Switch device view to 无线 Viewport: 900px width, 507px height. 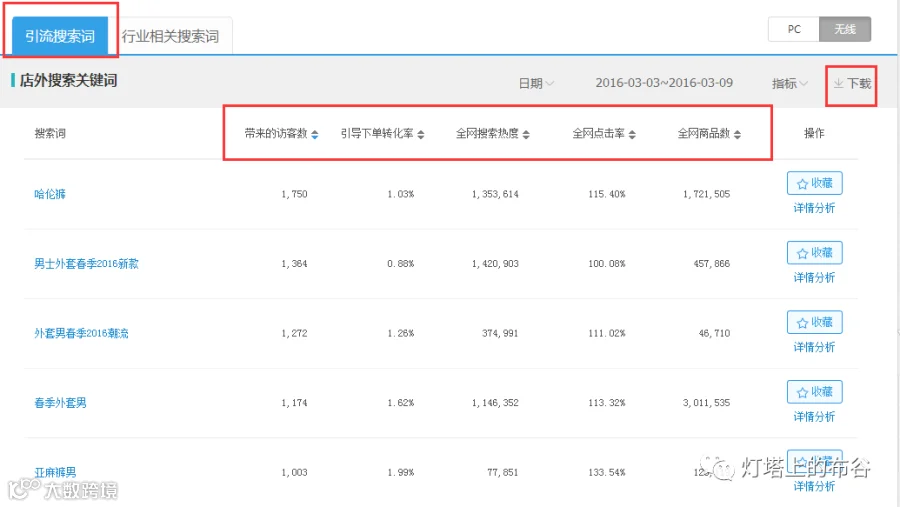pyautogui.click(x=845, y=29)
